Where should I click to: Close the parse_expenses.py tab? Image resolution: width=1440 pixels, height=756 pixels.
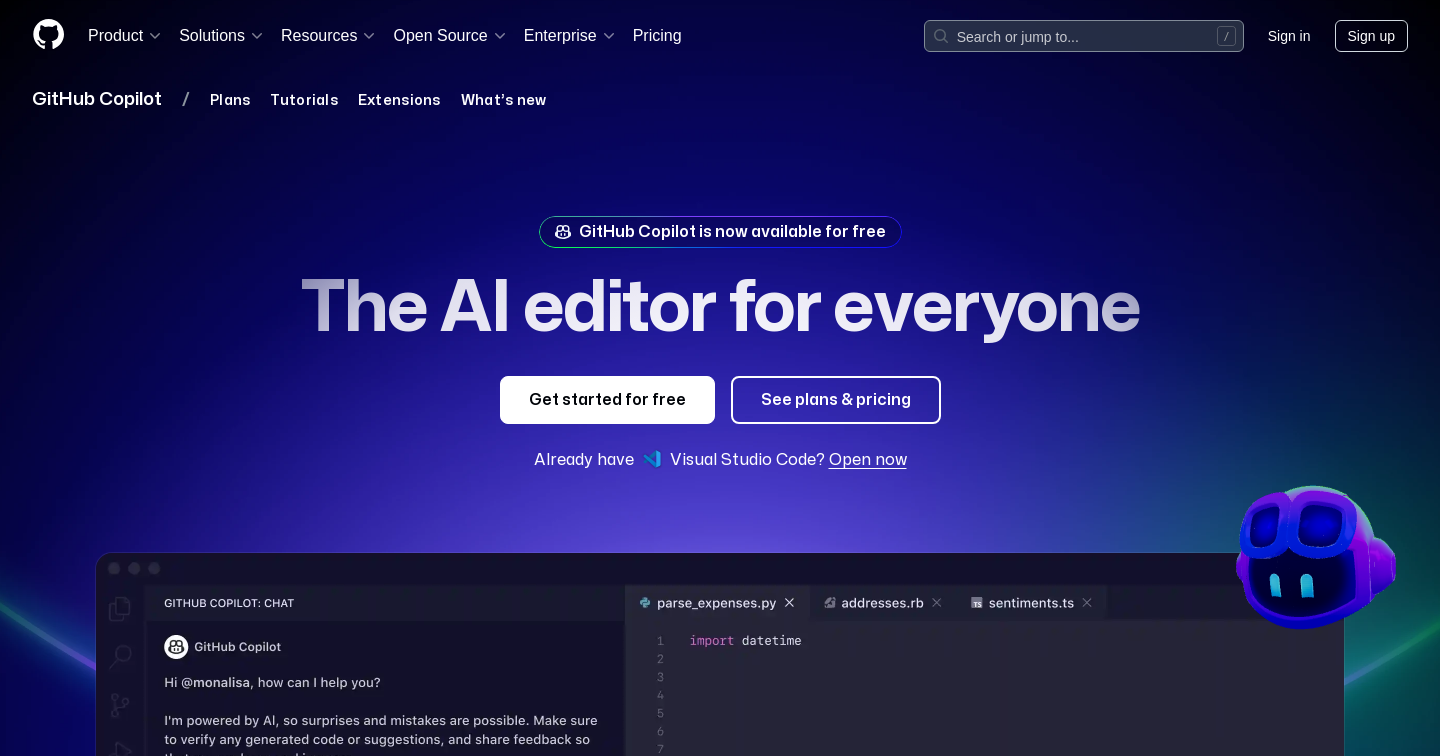(789, 603)
